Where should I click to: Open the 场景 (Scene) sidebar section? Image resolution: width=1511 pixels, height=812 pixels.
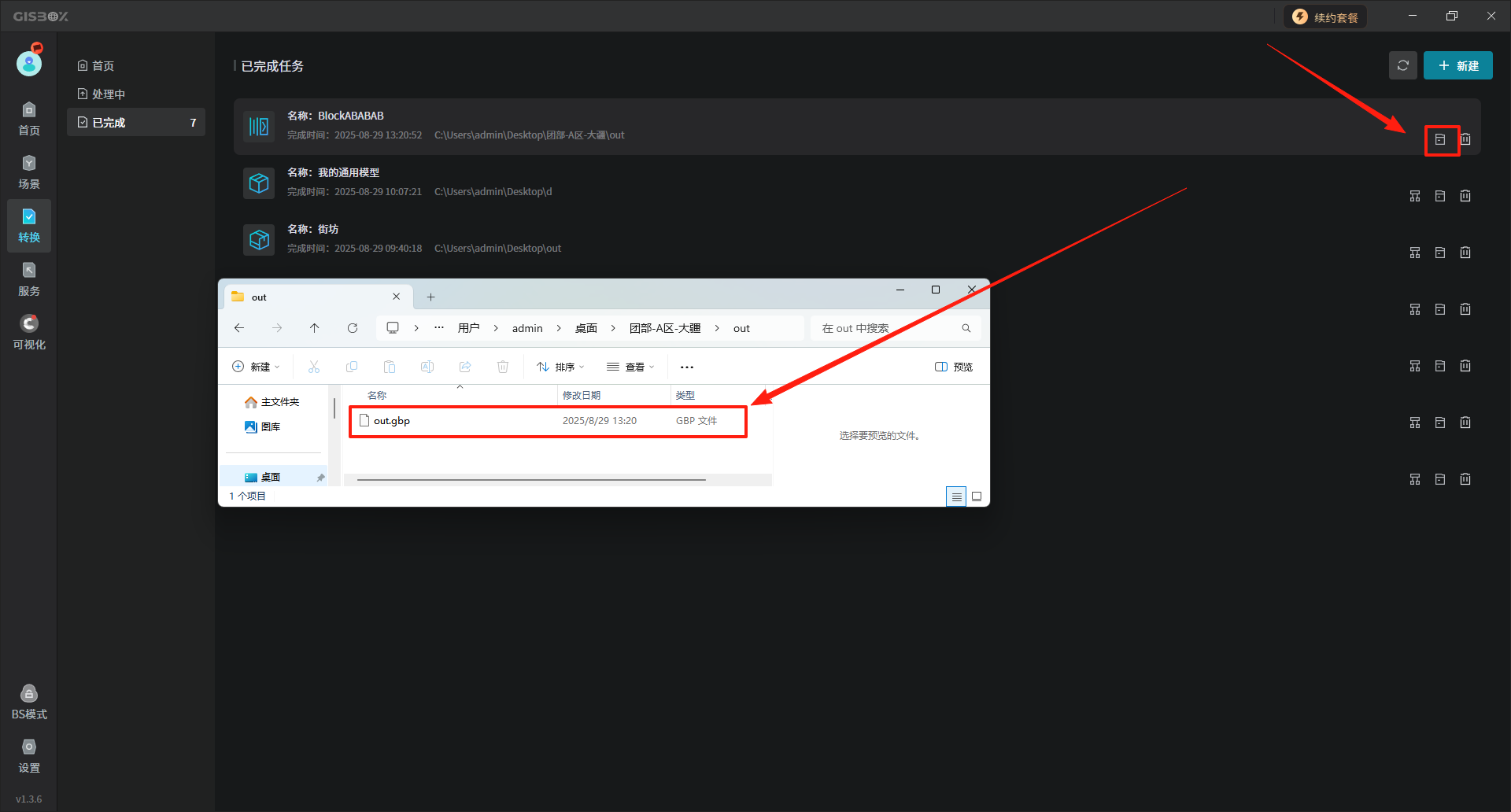[x=29, y=172]
